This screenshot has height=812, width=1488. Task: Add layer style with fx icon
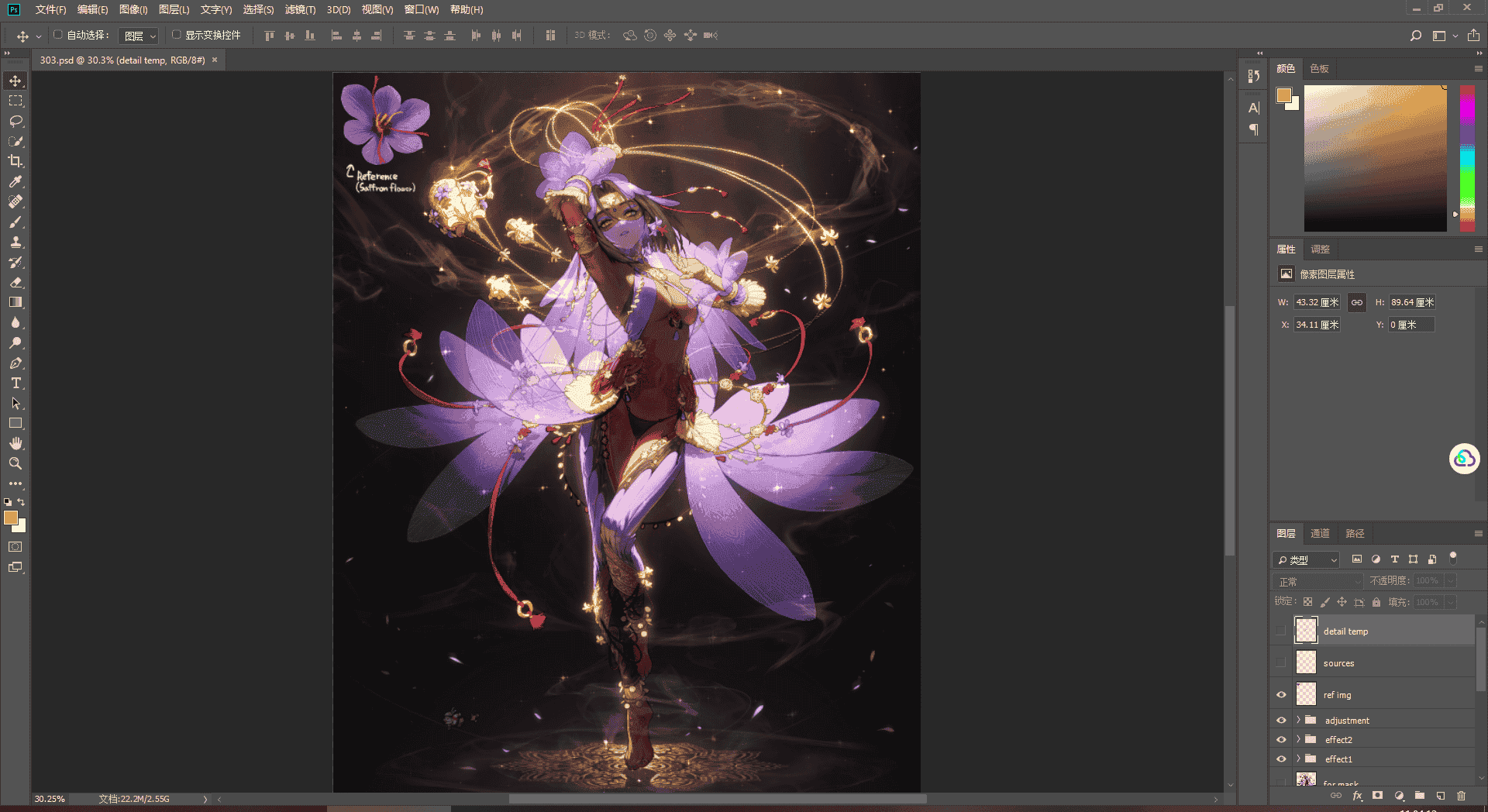pyautogui.click(x=1357, y=796)
